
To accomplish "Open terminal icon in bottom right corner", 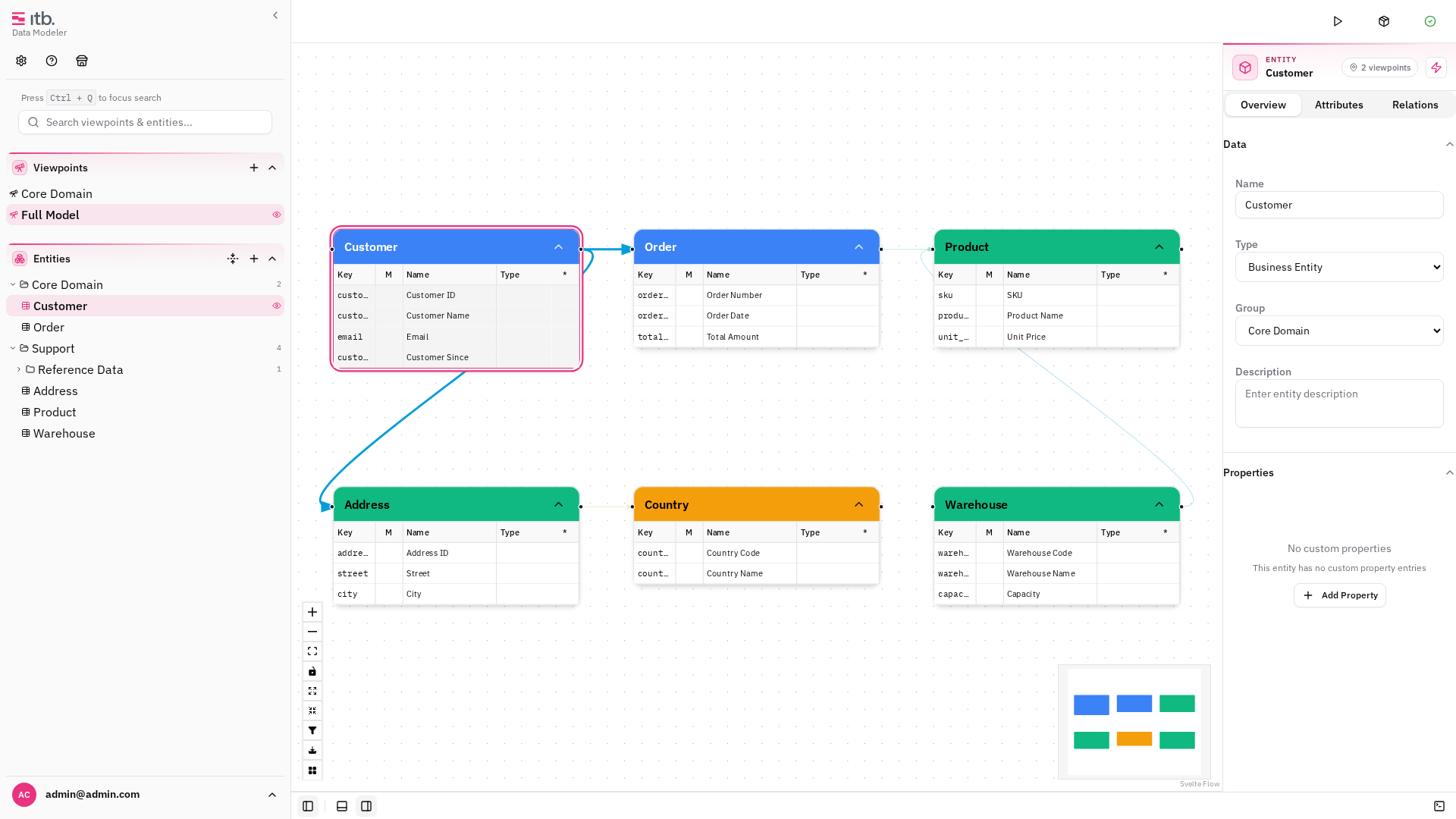I will [1439, 806].
